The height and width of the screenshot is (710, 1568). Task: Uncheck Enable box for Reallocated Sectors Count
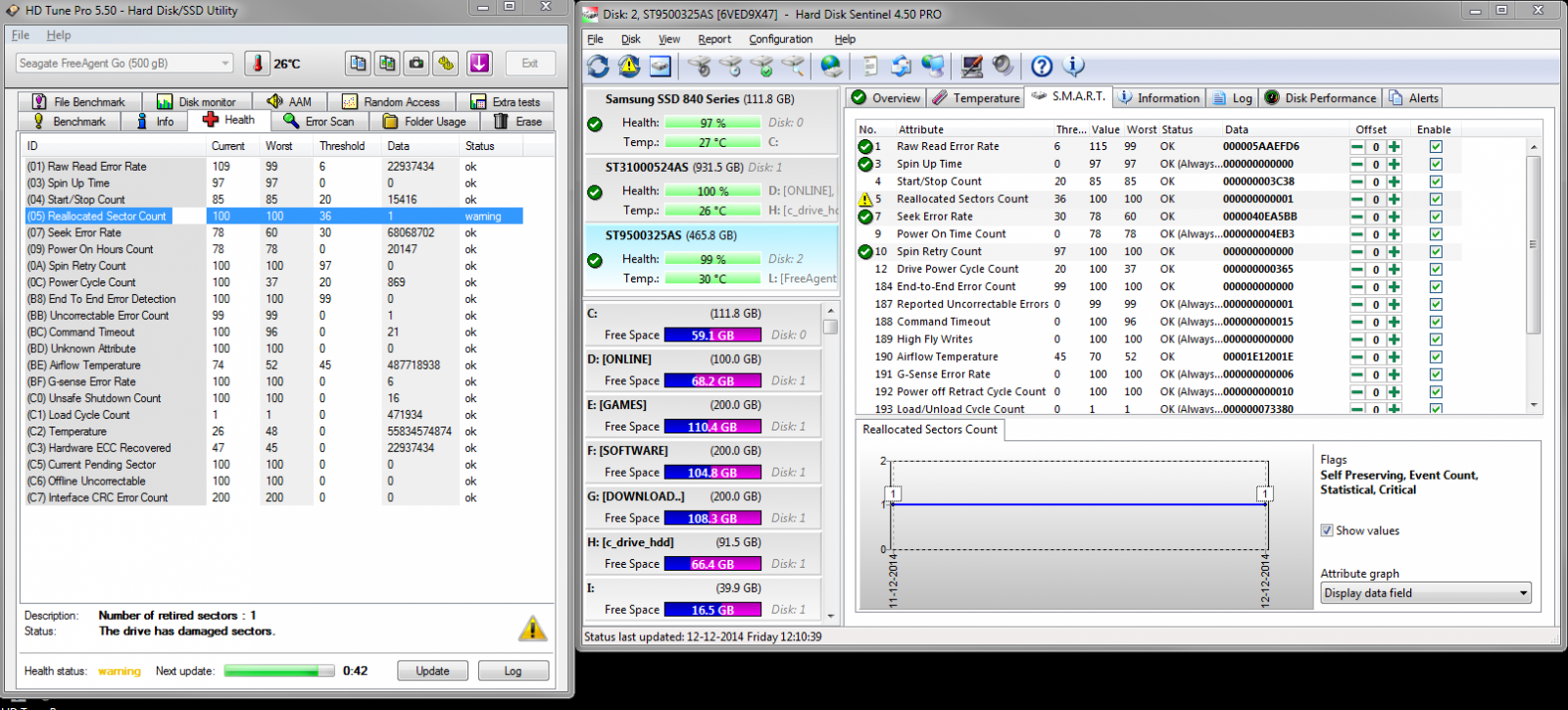tap(1436, 199)
